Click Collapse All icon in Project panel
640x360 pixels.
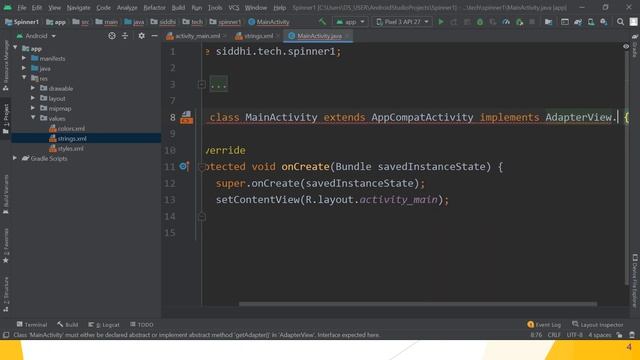click(125, 36)
